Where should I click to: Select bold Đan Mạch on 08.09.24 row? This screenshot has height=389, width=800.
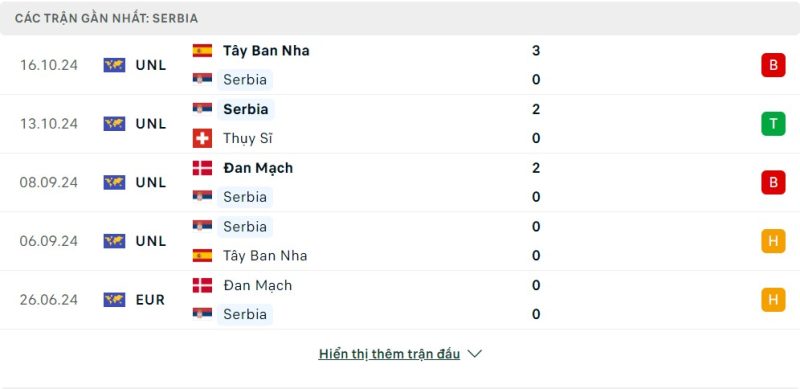pyautogui.click(x=258, y=168)
